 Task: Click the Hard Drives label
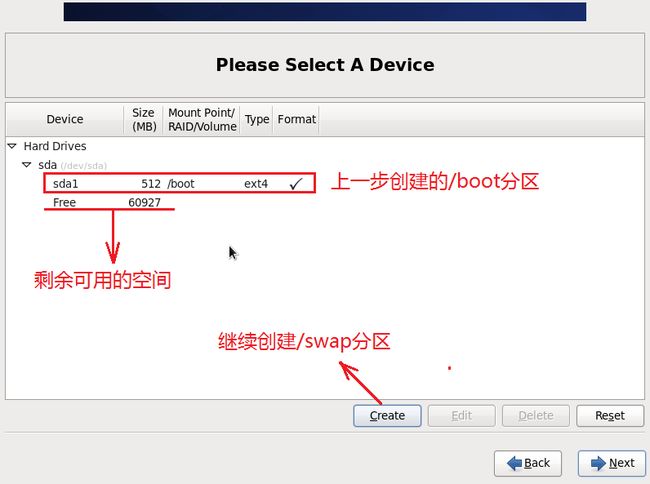[x=55, y=146]
